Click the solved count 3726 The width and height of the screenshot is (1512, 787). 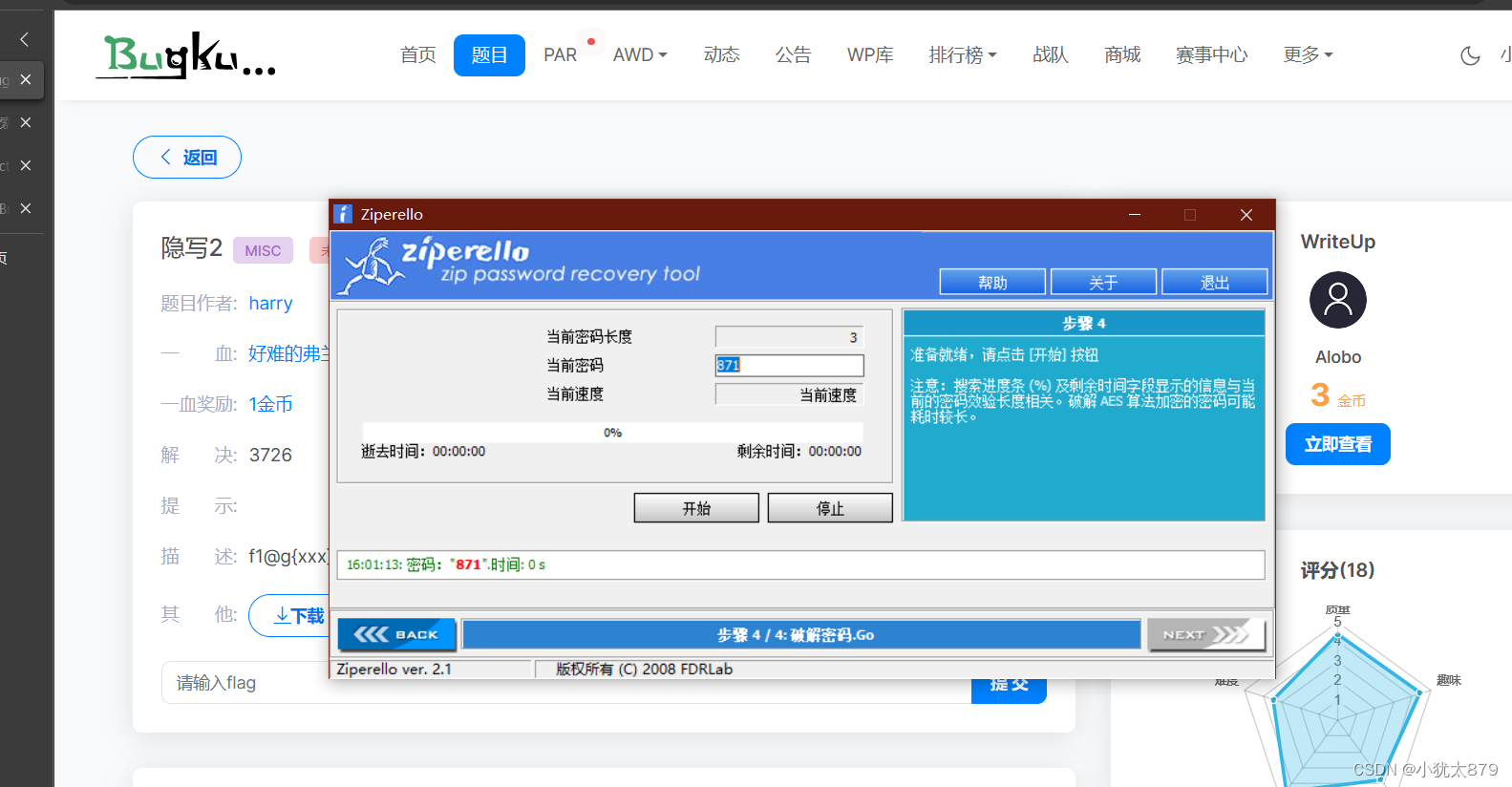coord(270,455)
